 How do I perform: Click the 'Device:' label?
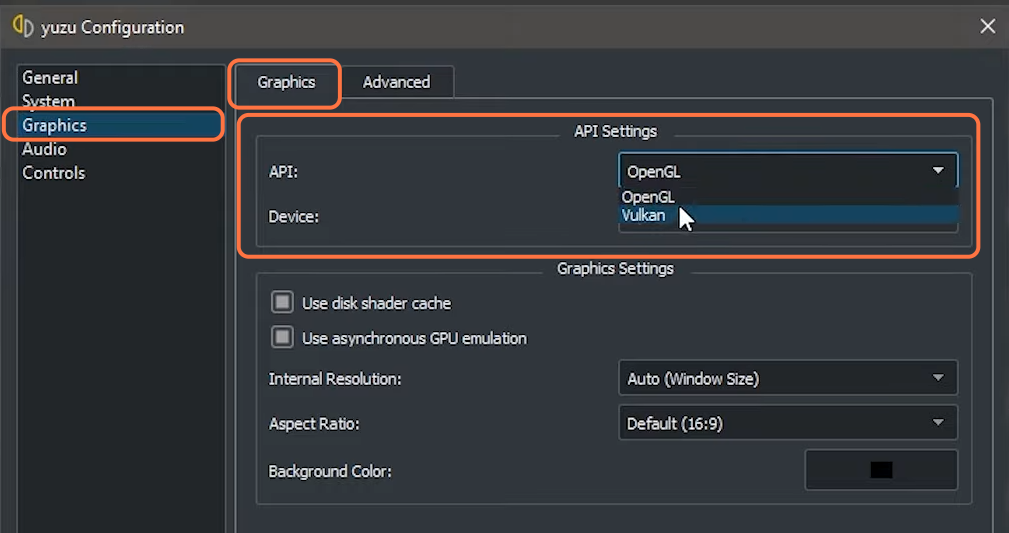click(x=293, y=217)
